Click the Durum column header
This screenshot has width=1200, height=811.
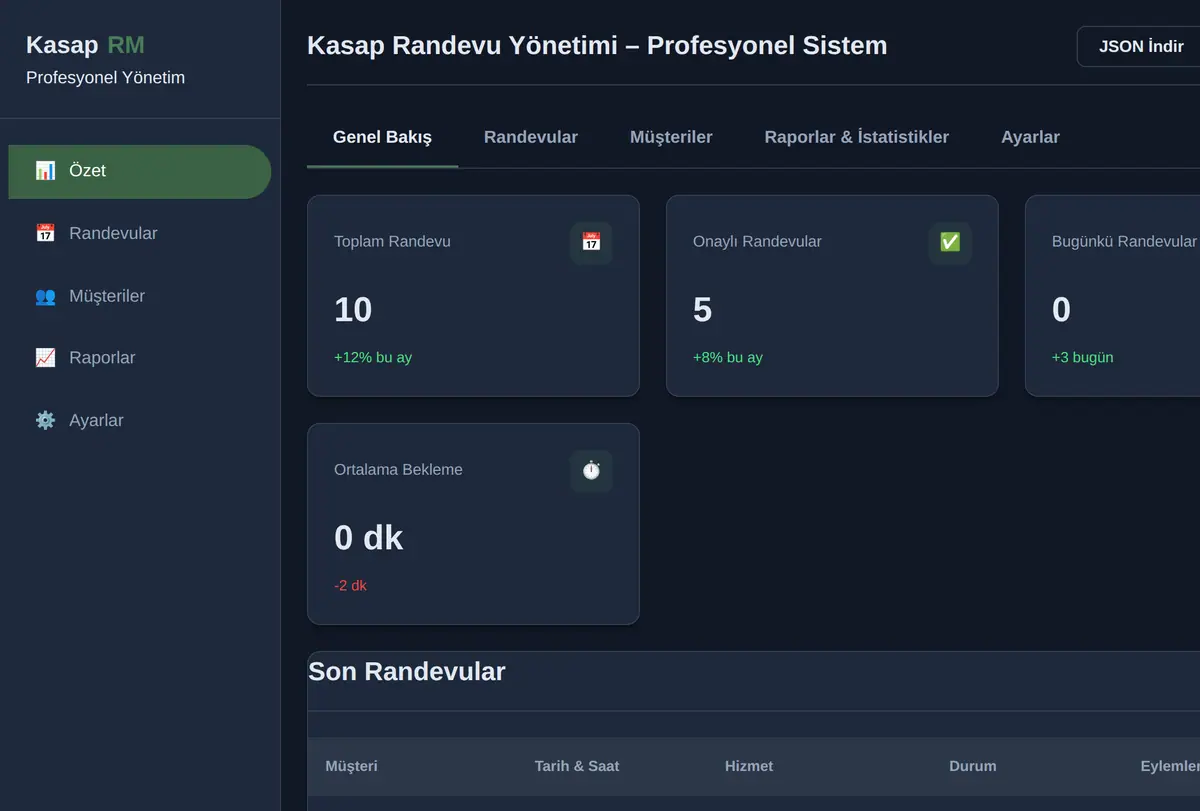[x=973, y=766]
